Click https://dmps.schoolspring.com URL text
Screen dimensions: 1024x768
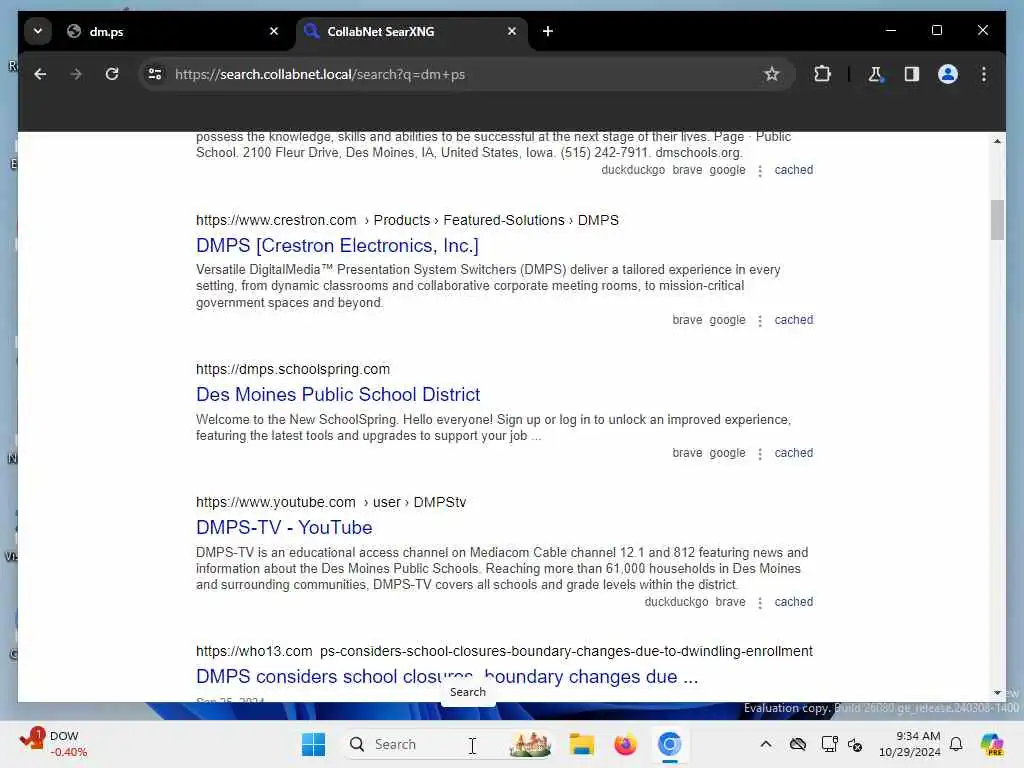[293, 369]
